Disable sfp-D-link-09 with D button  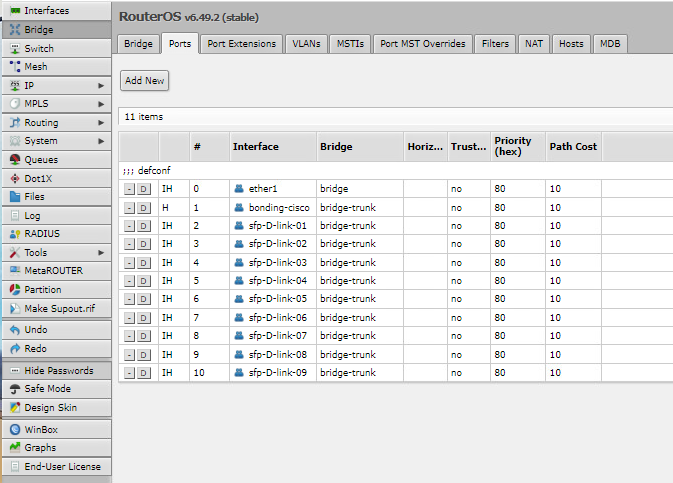pos(144,373)
